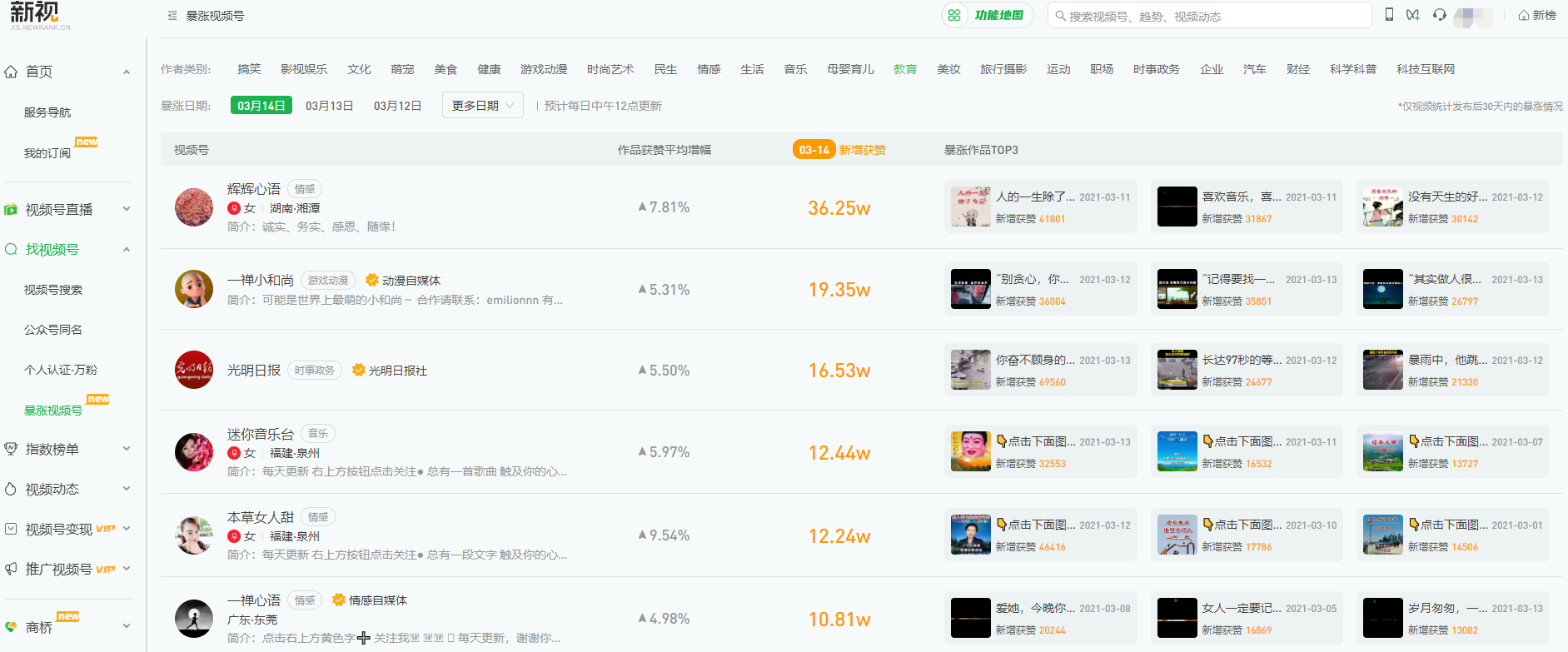Open 个人认证·万粉 sidebar item
This screenshot has width=1568, height=652.
61,370
